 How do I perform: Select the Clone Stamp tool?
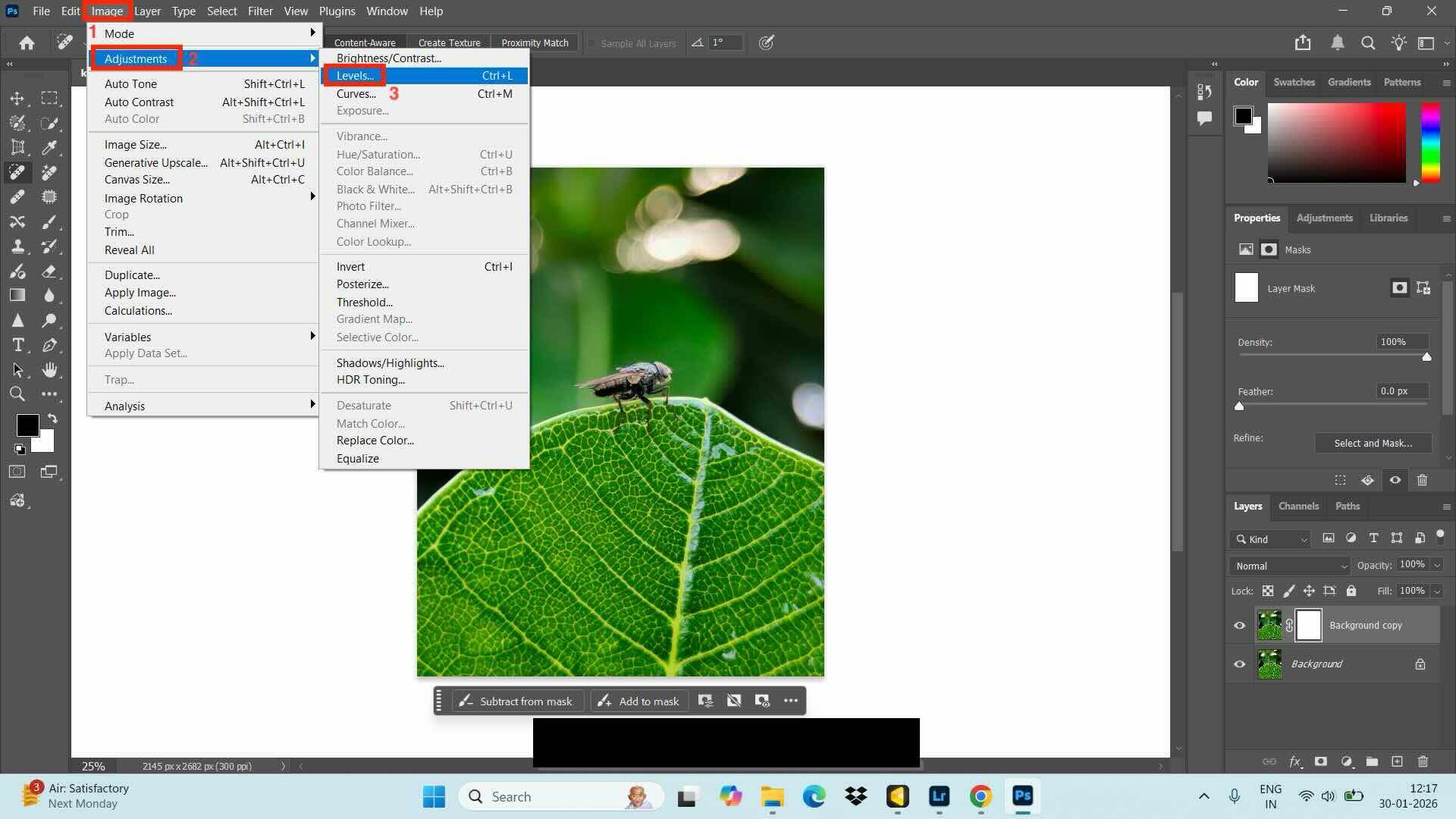tap(18, 246)
